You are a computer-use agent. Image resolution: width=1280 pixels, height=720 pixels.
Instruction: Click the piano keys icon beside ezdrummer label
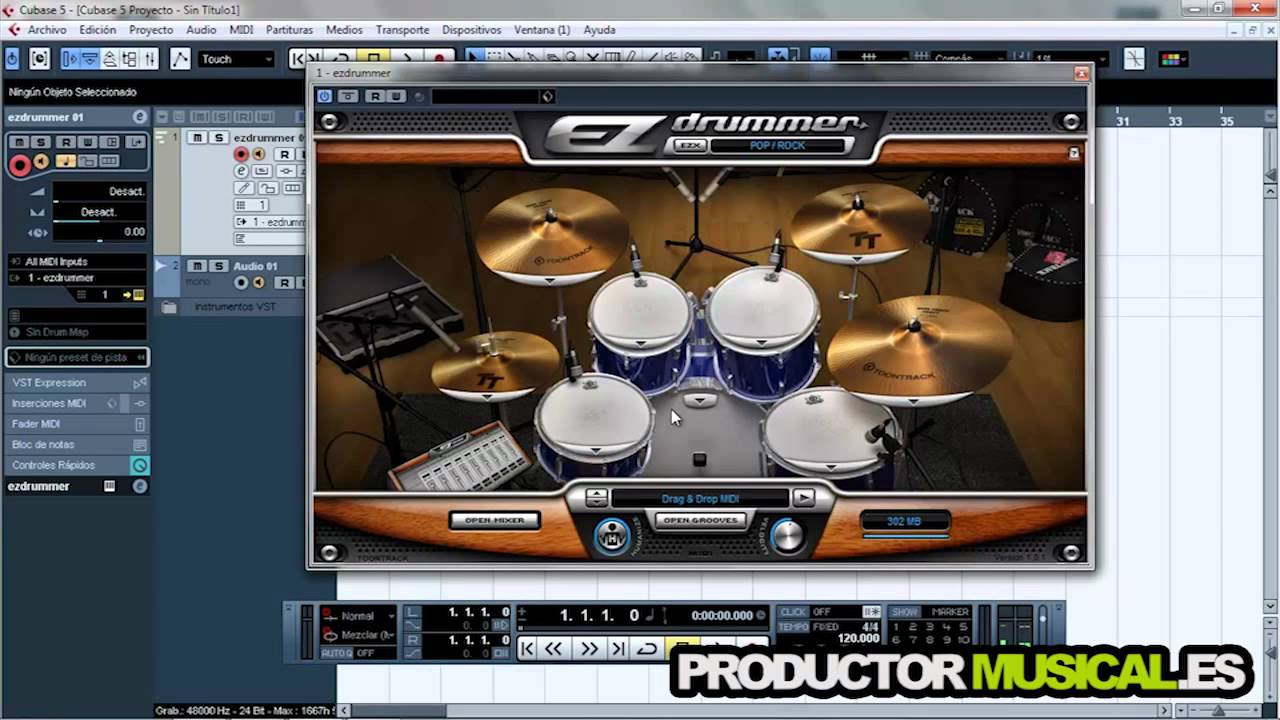[x=110, y=486]
